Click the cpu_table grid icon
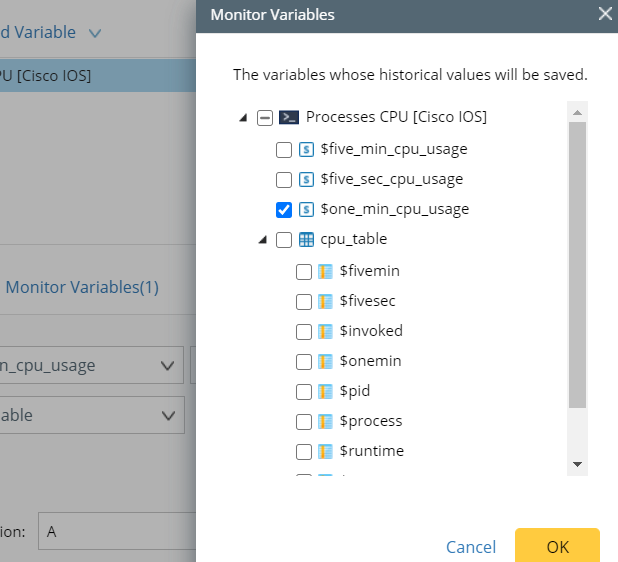This screenshot has height=562, width=618. (307, 240)
